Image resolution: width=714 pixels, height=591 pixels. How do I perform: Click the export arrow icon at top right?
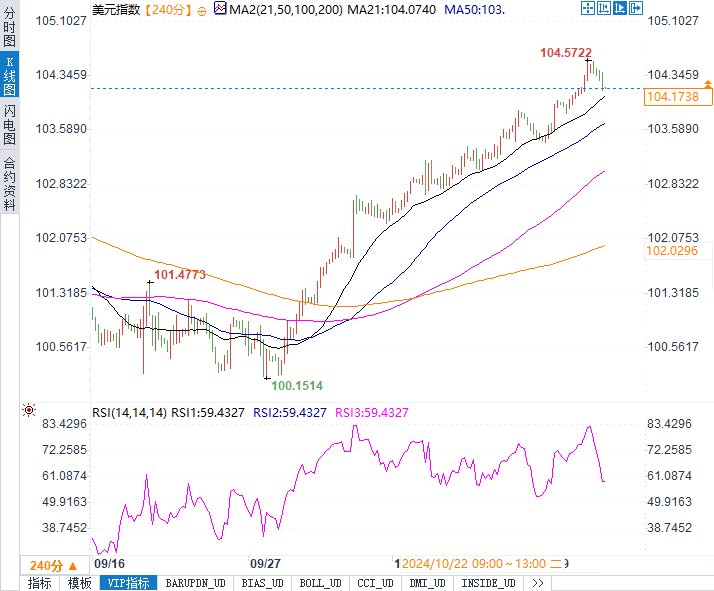click(636, 8)
